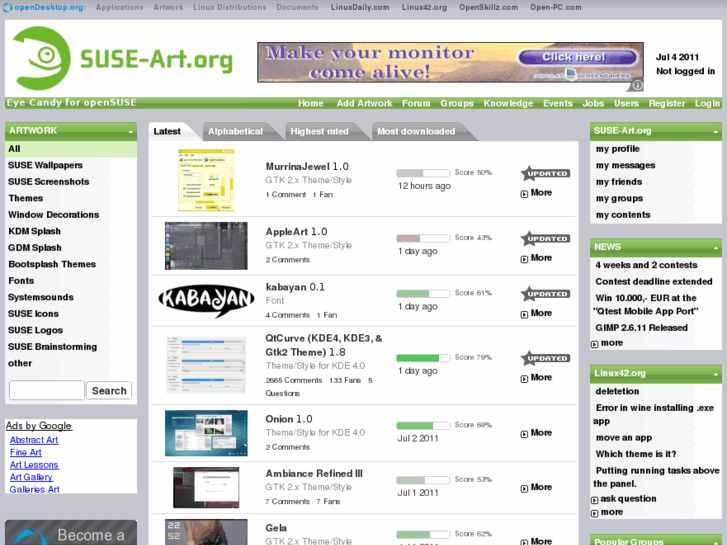
Task: Collapse the ARTWORK panel
Action: coord(131,132)
